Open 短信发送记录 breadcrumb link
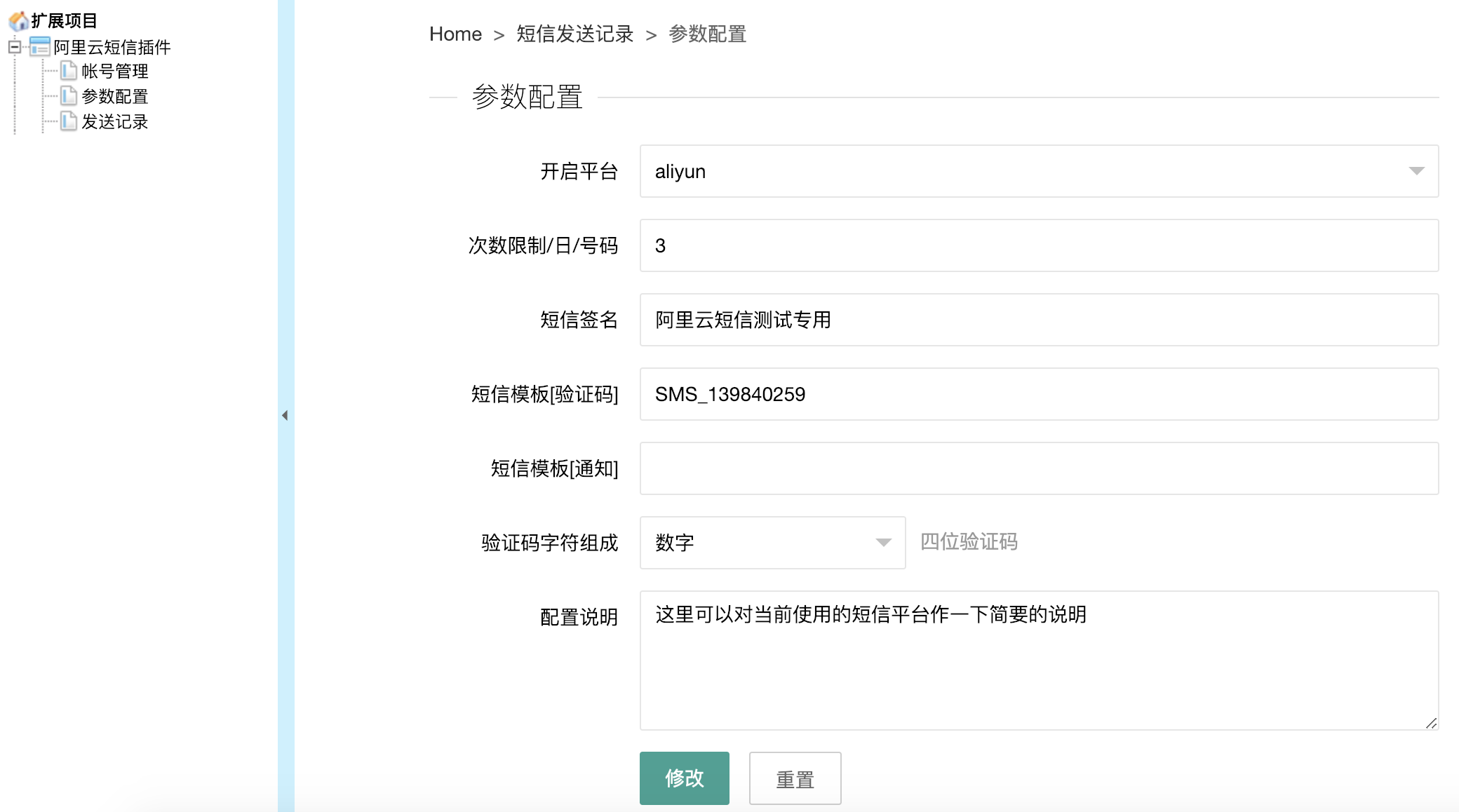Image resolution: width=1459 pixels, height=812 pixels. [575, 34]
